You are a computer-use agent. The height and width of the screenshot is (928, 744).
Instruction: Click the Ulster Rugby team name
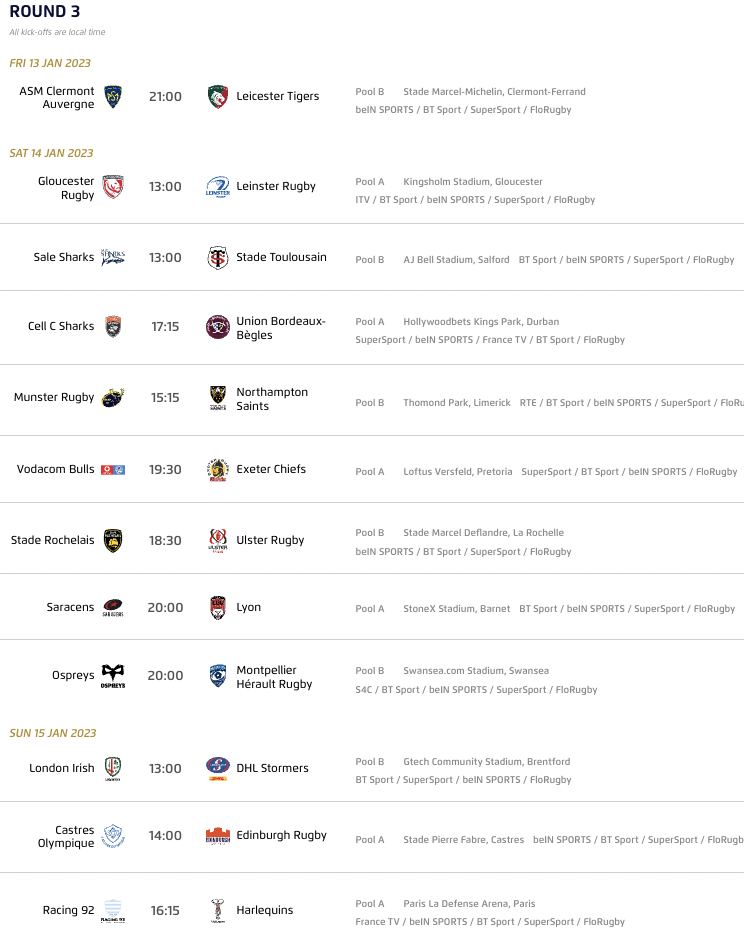coord(270,541)
